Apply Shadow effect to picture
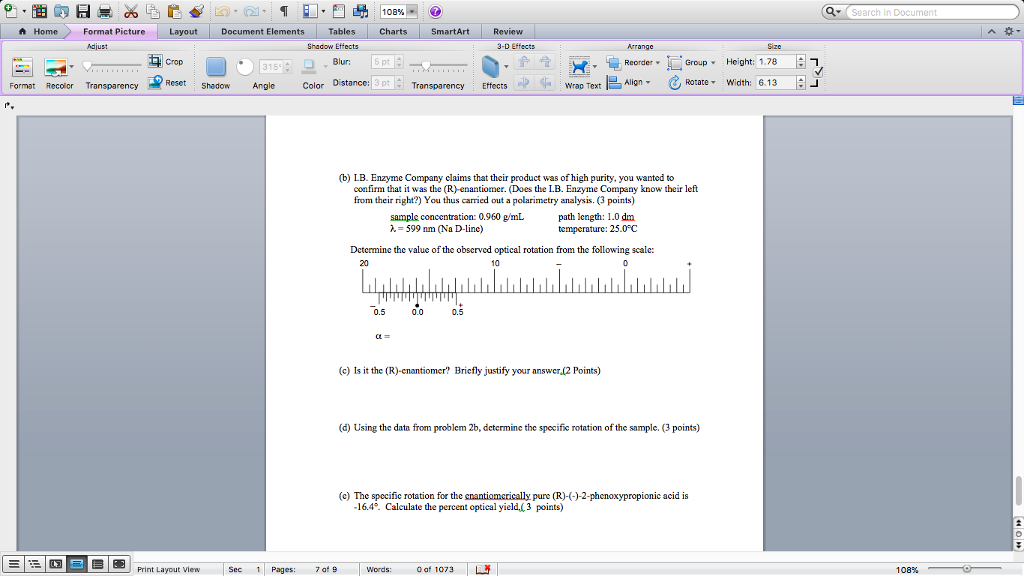 pos(216,68)
